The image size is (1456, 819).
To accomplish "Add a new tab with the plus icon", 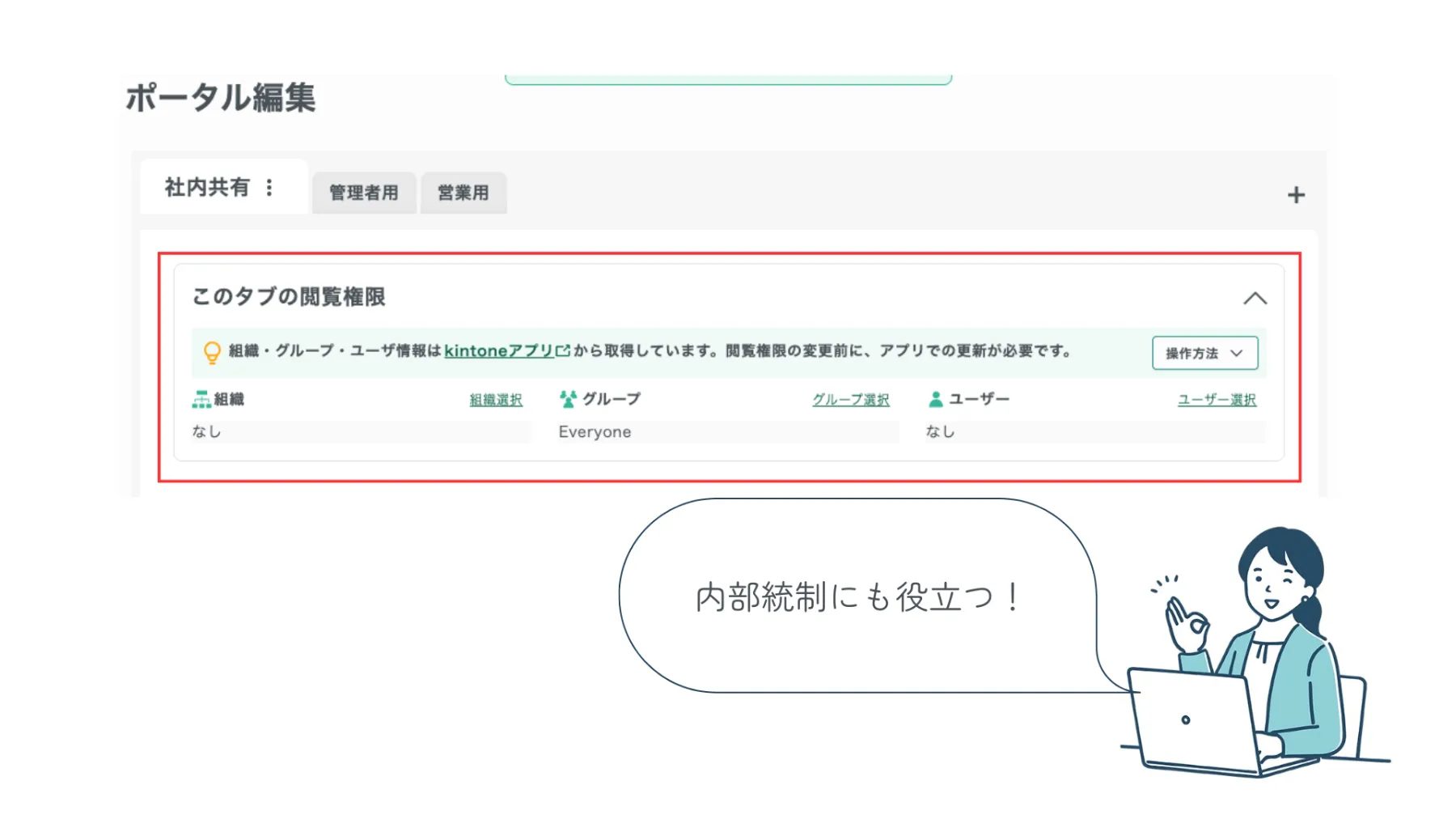I will [x=1296, y=195].
